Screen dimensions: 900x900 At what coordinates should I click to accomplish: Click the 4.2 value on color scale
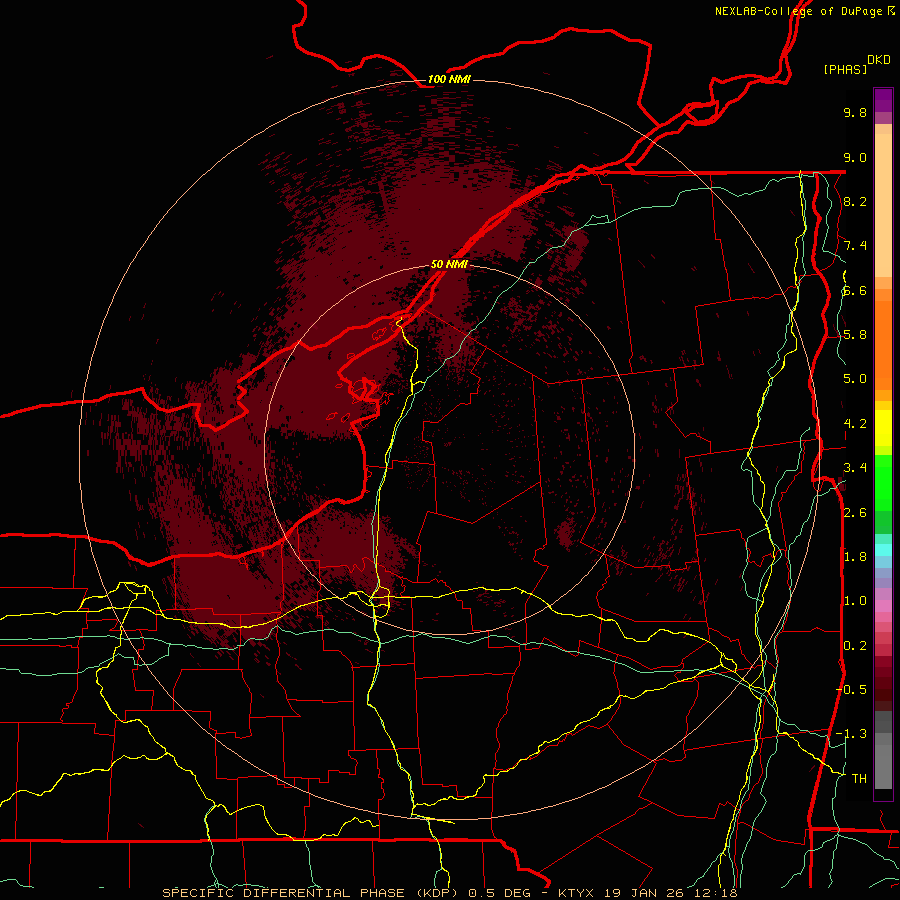pyautogui.click(x=855, y=424)
